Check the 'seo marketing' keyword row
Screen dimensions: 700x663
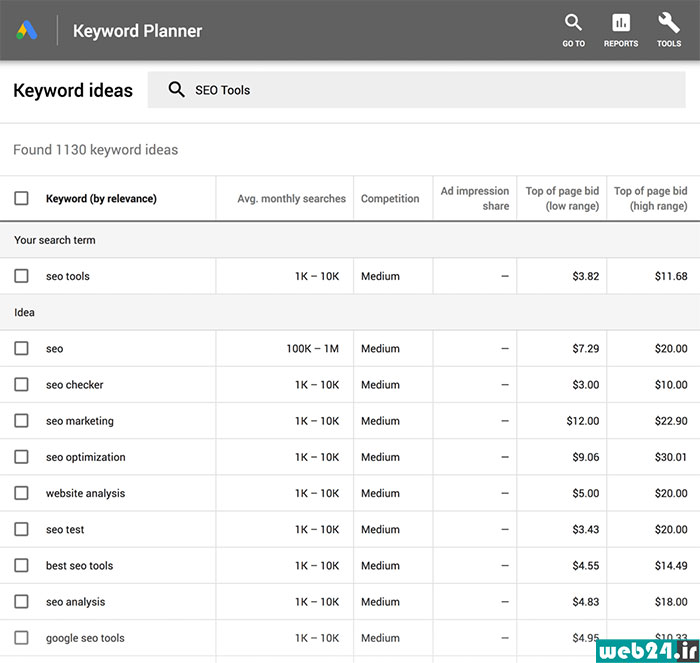21,420
